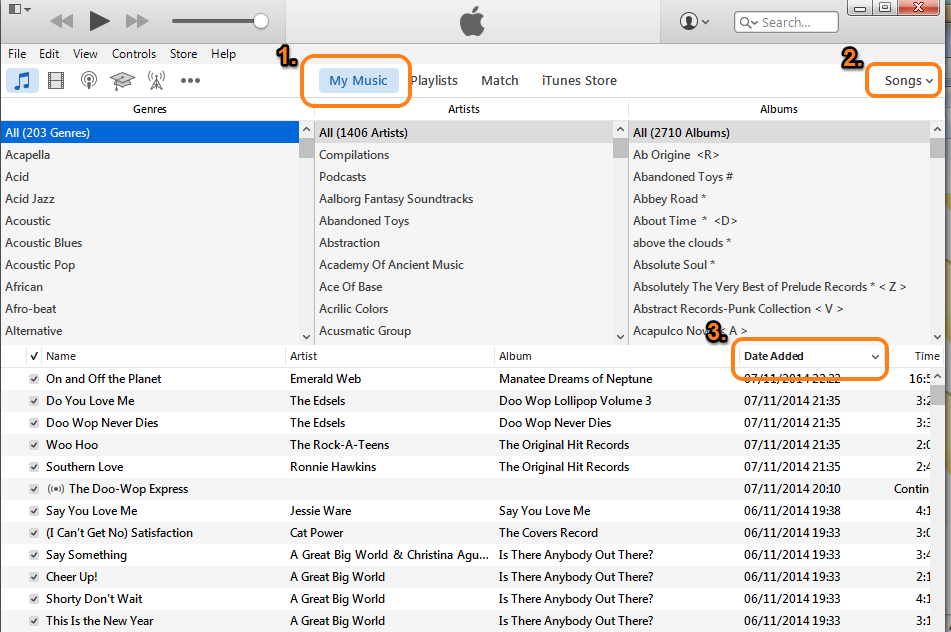Open the Podcasts library icon
951x632 pixels.
point(89,81)
